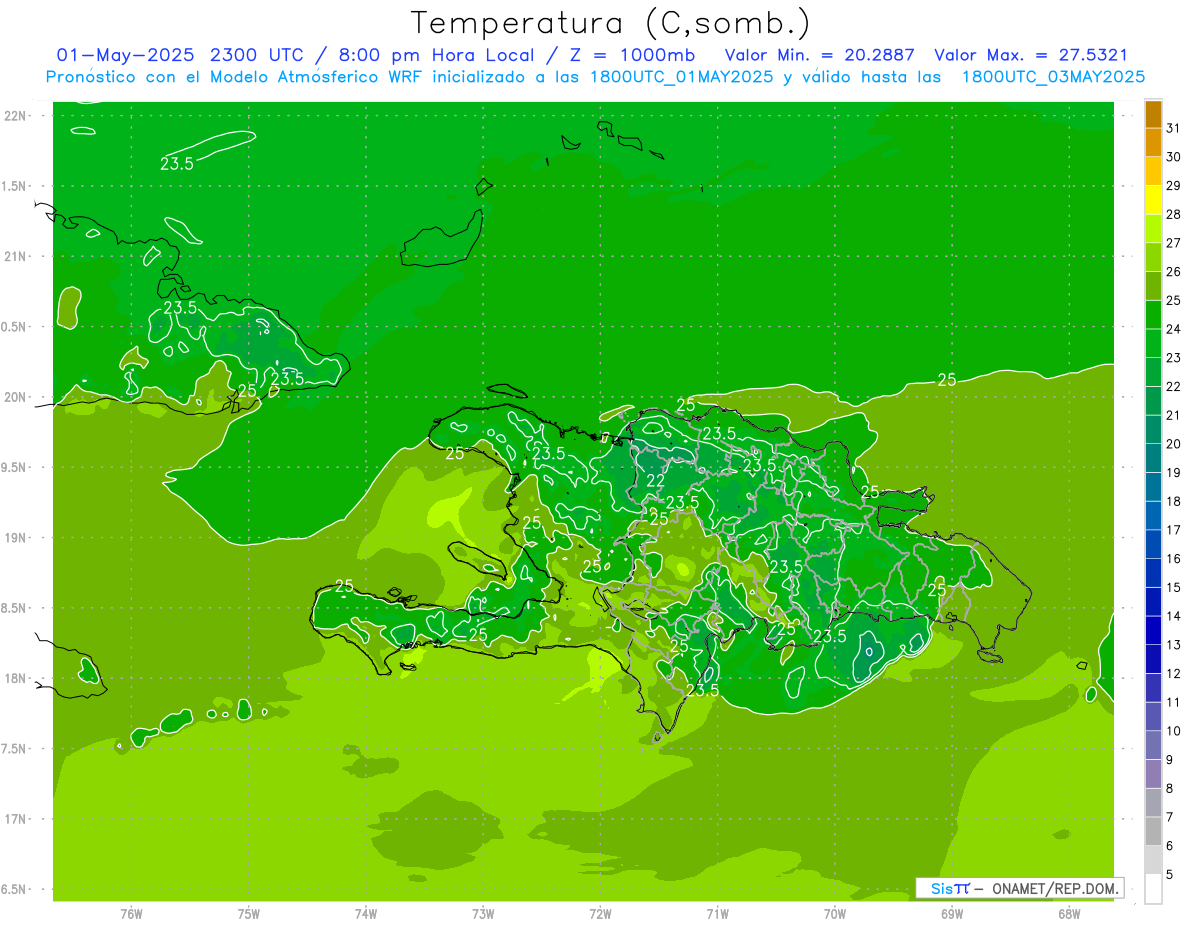Pick the yellow swatch between 28 and 29
Image resolution: width=1200 pixels, height=927 pixels.
click(x=1153, y=200)
